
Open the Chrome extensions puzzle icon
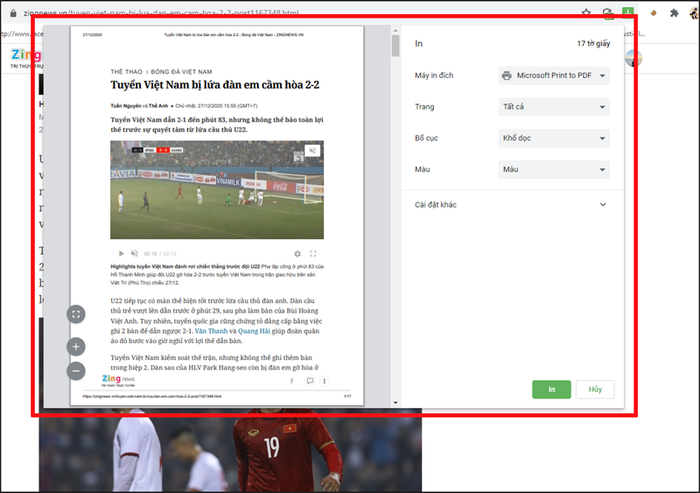click(674, 13)
